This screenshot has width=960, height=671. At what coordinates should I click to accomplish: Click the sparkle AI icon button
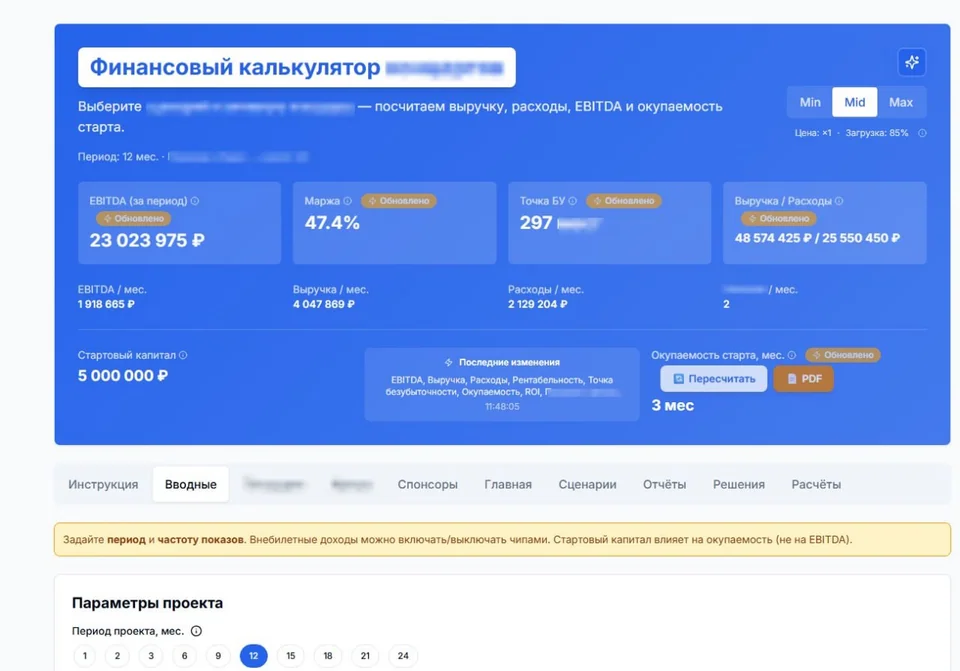pyautogui.click(x=912, y=62)
